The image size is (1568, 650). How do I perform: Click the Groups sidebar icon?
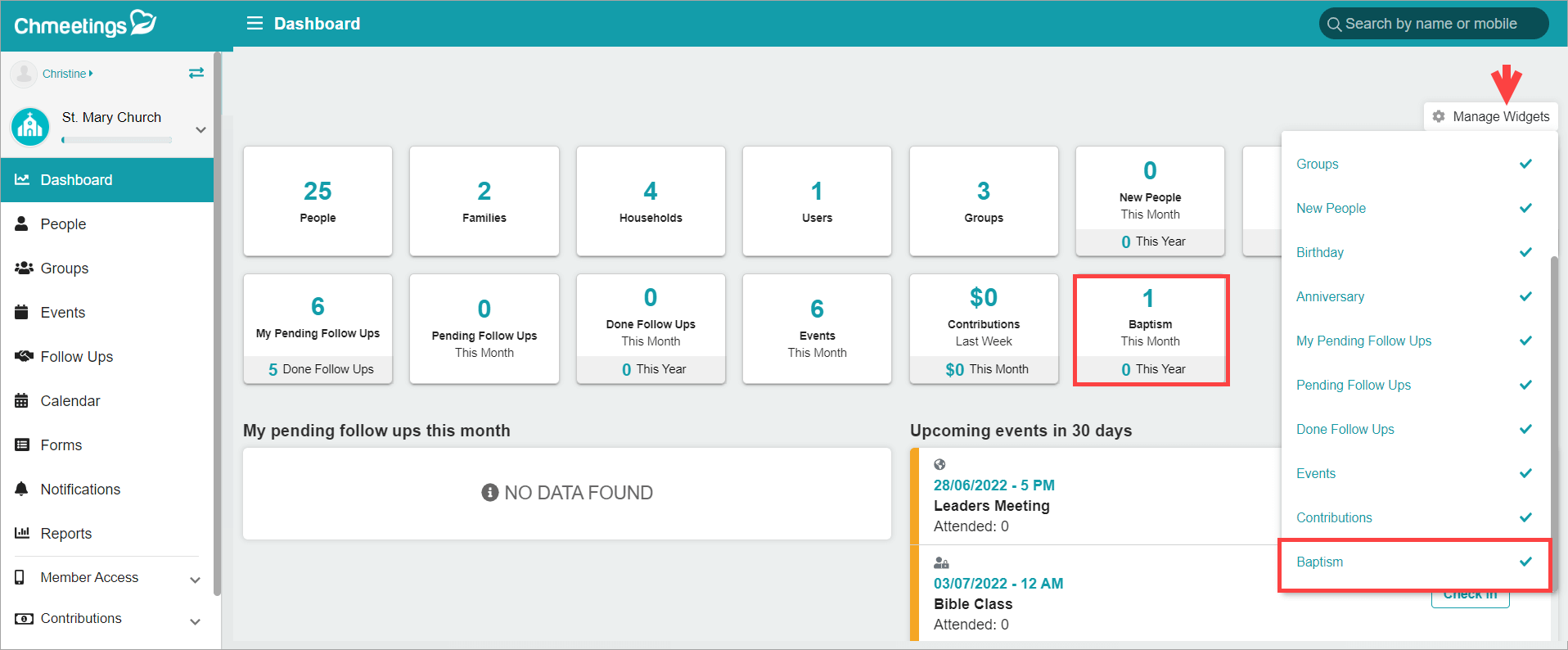pyautogui.click(x=24, y=268)
